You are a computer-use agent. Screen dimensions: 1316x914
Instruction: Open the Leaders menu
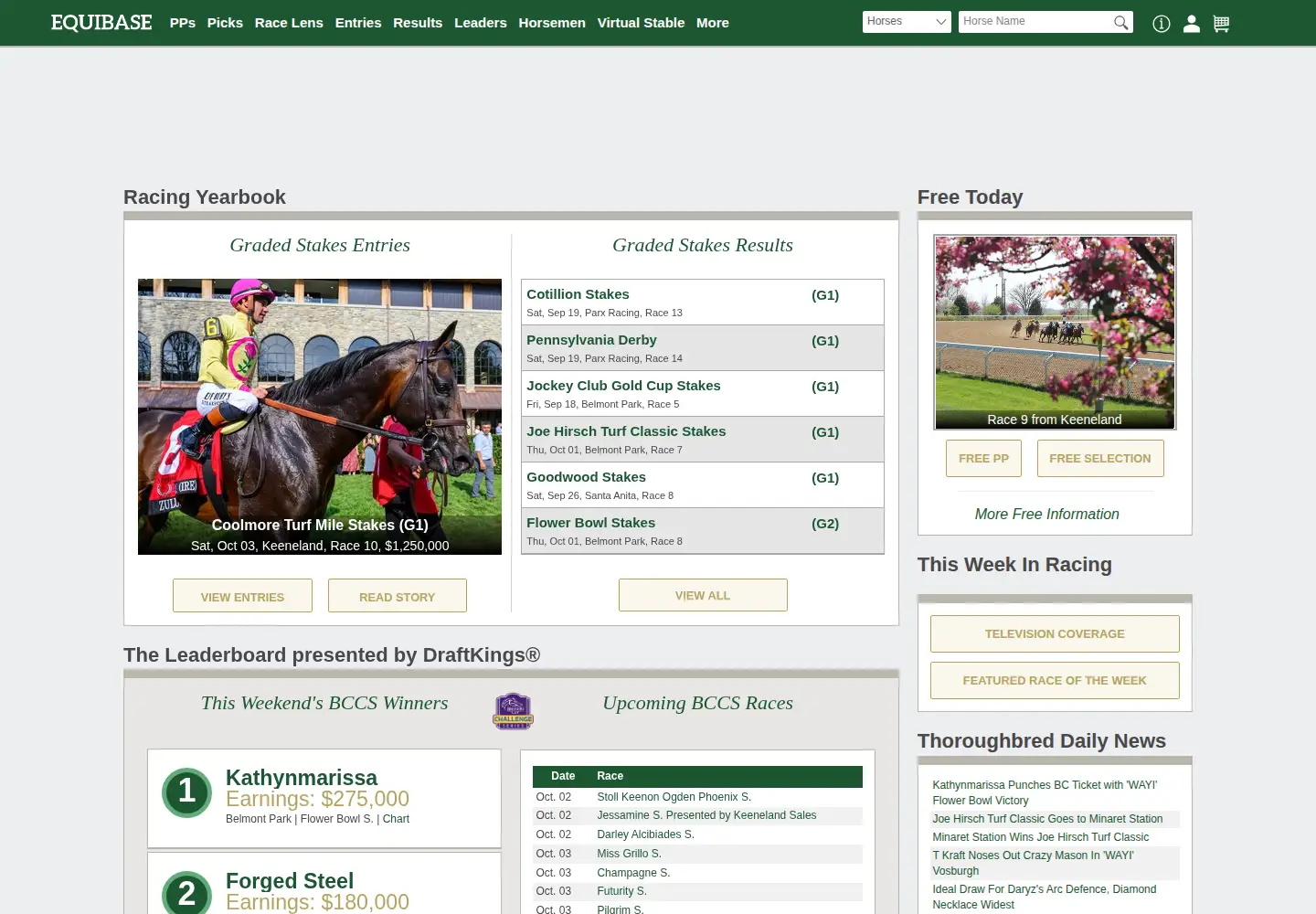click(481, 23)
